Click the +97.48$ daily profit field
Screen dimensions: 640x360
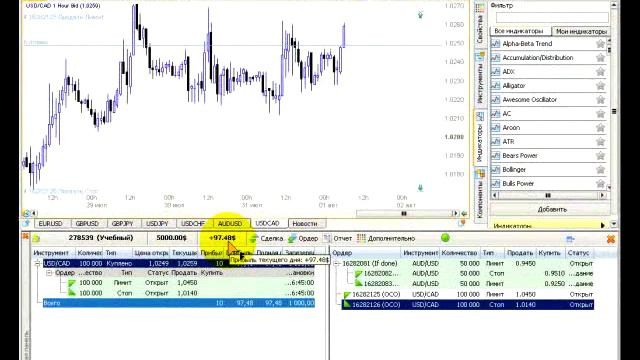(222, 238)
